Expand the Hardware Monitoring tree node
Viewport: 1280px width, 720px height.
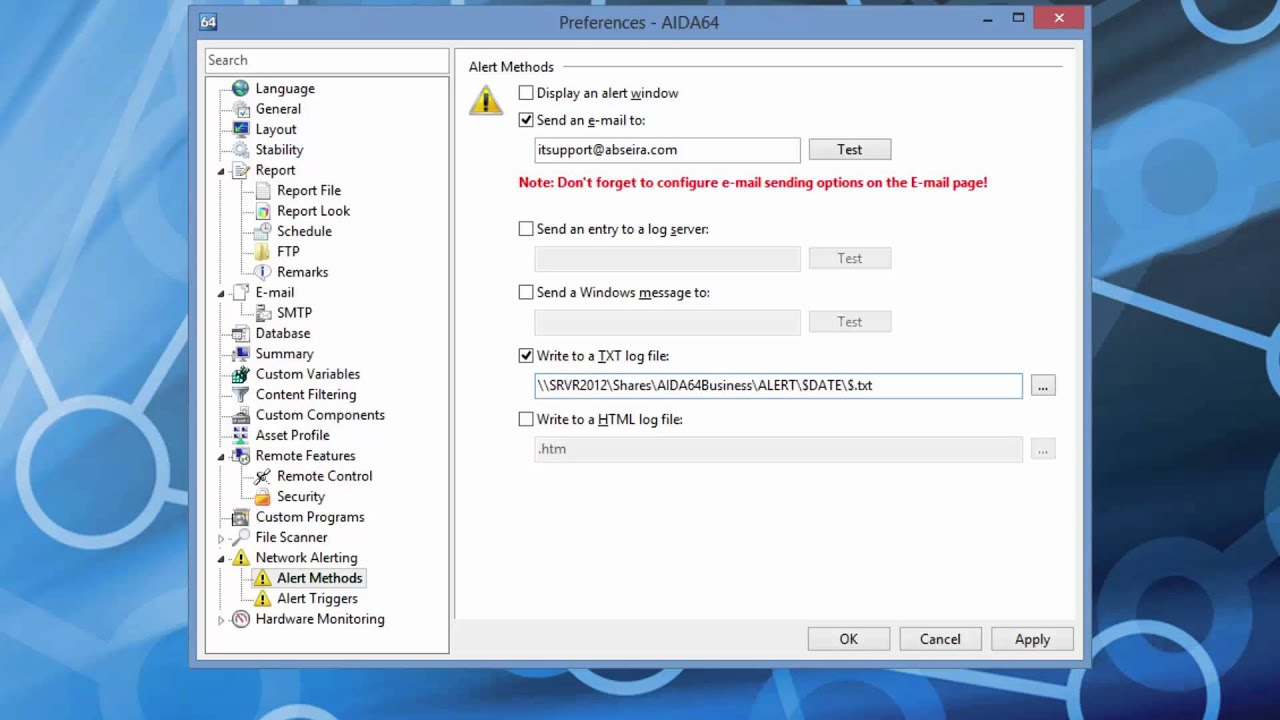[222, 620]
